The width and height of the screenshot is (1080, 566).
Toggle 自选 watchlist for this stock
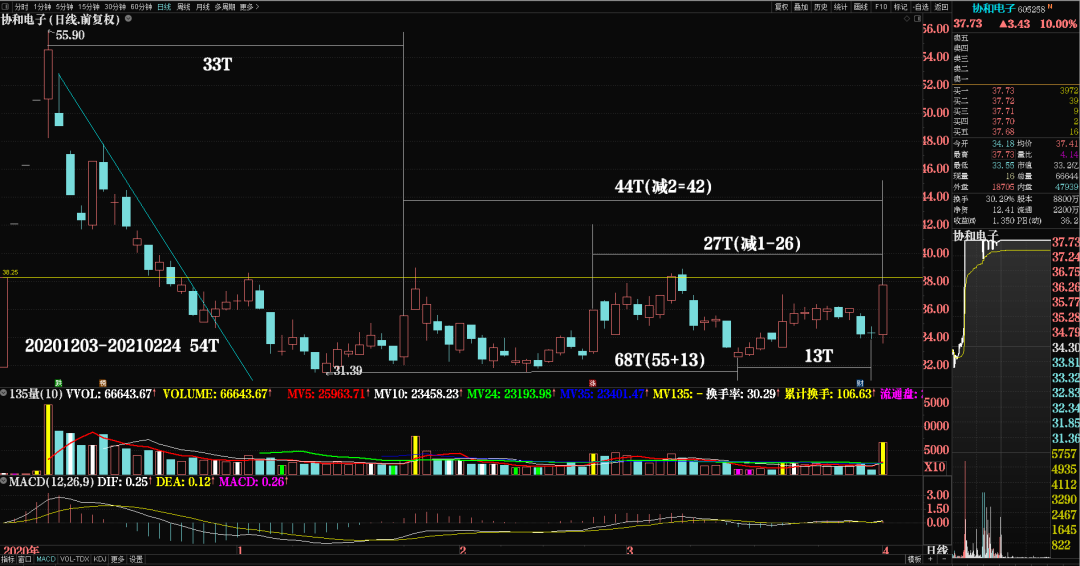[x=921, y=6]
